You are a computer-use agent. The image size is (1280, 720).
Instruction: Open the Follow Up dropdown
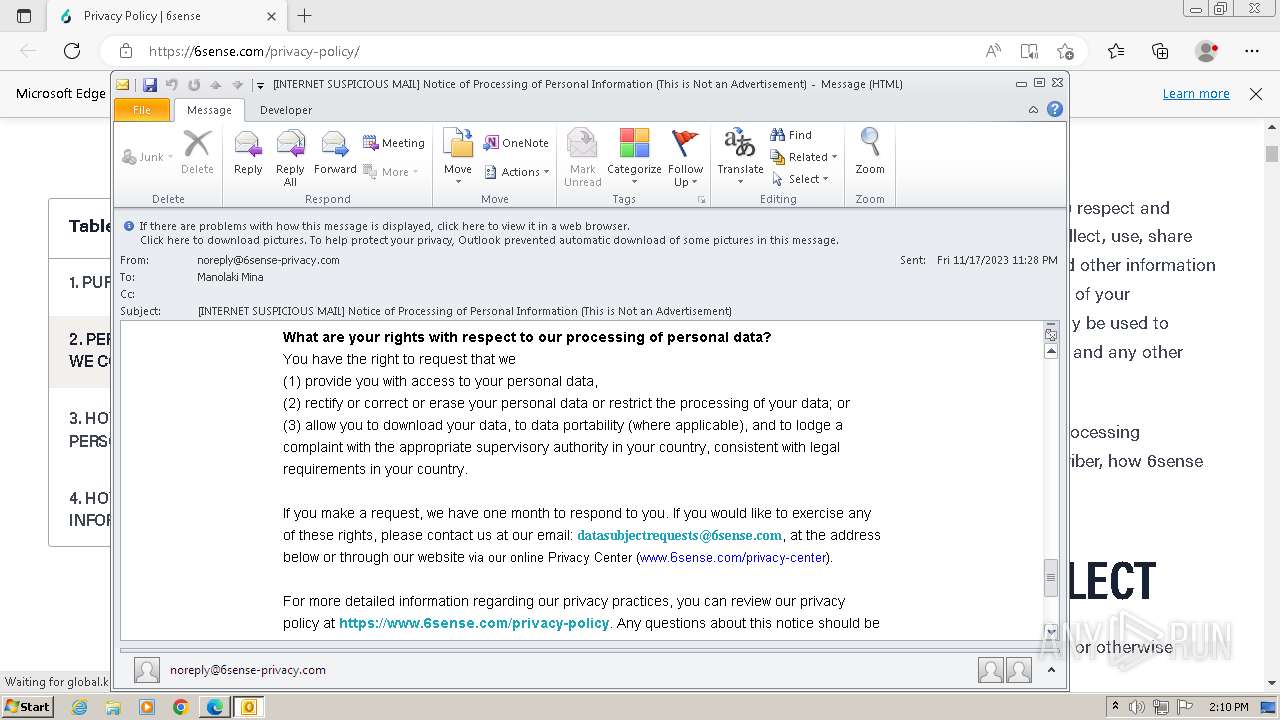tap(686, 158)
